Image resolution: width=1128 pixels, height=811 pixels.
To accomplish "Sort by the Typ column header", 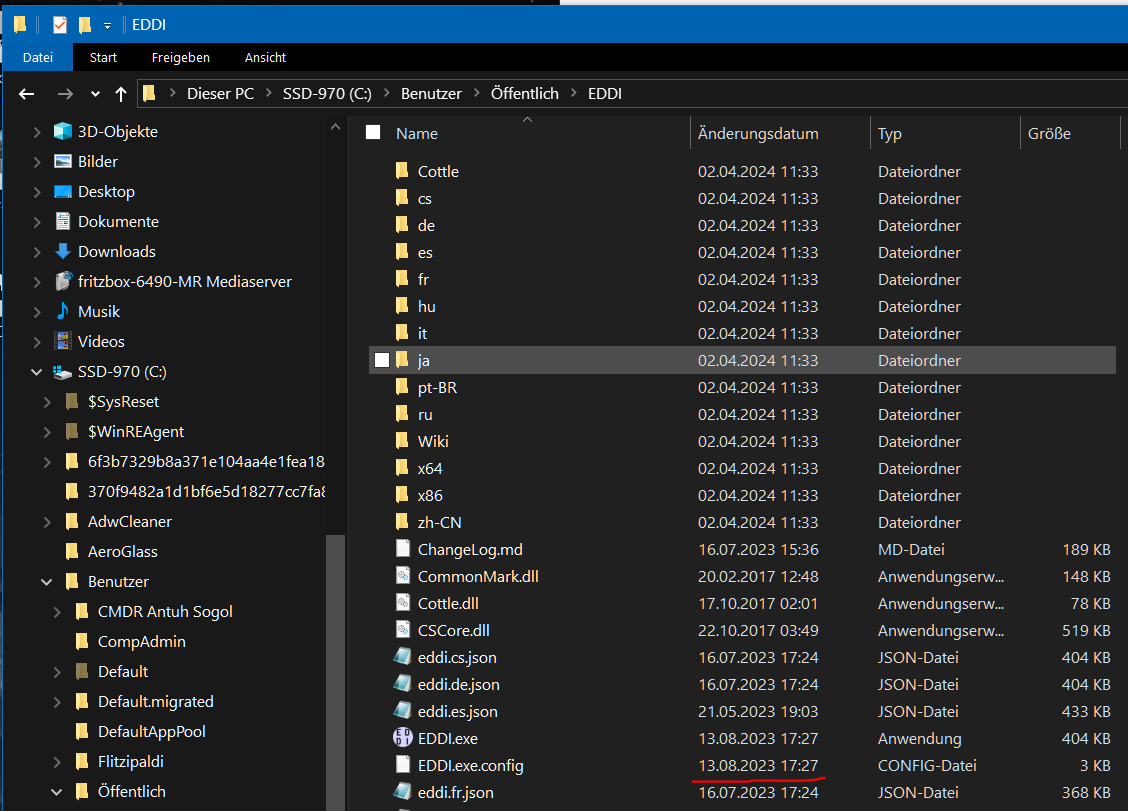I will tap(889, 134).
